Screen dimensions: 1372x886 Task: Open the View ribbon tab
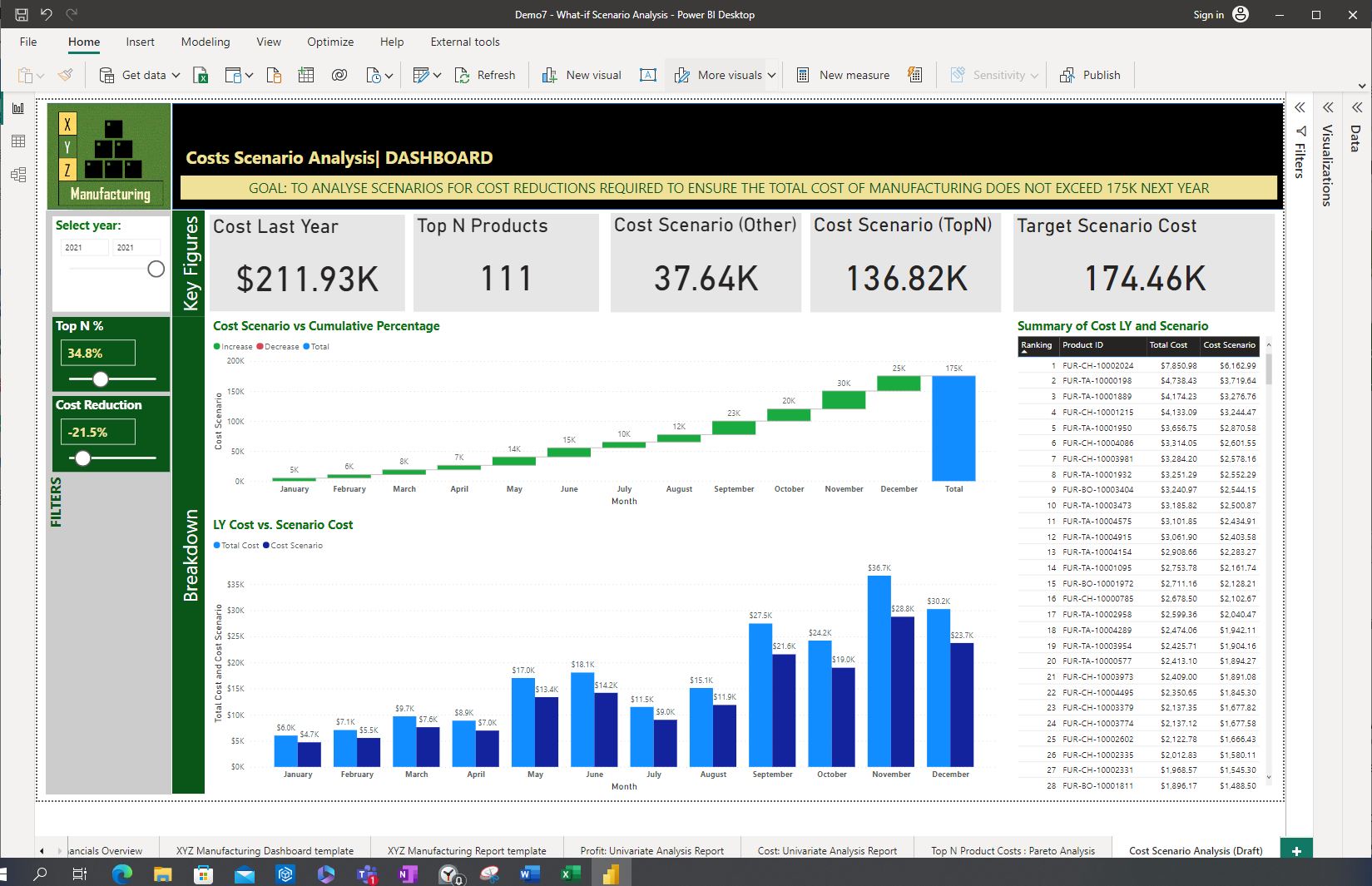click(269, 42)
